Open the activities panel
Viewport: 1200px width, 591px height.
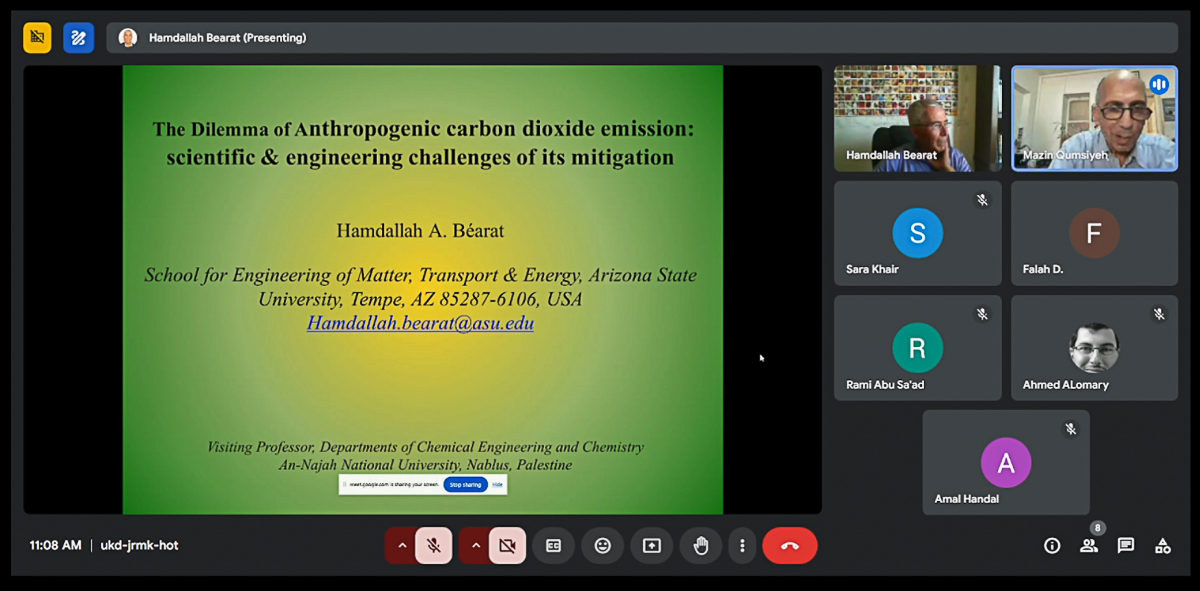[x=1162, y=546]
